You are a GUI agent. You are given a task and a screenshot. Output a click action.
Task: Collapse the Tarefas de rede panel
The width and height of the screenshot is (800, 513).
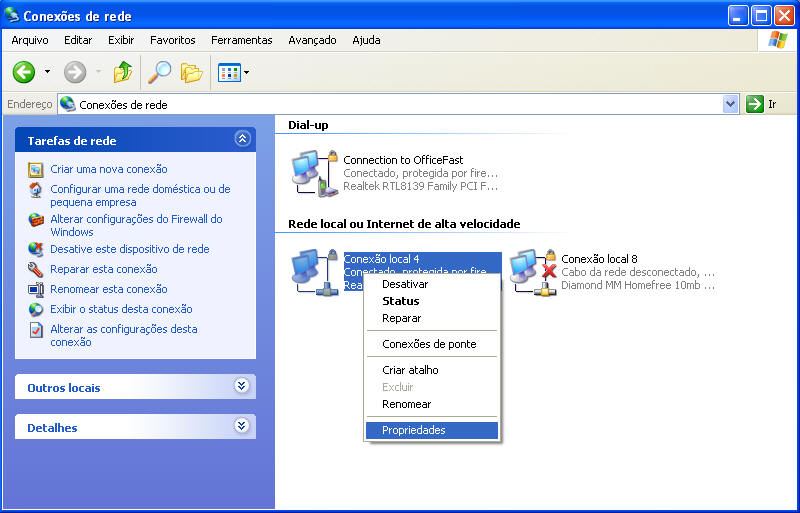(241, 140)
